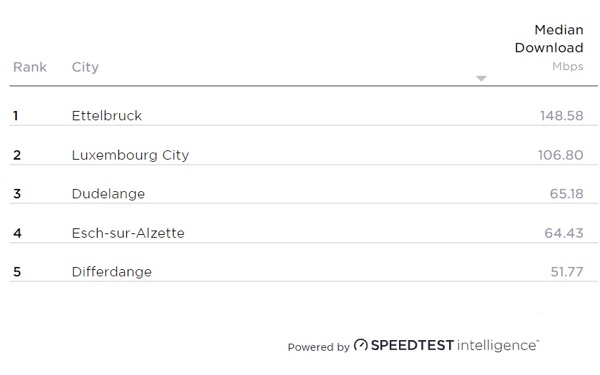Click rank number 1
The width and height of the screenshot is (600, 375).
[x=16, y=116]
